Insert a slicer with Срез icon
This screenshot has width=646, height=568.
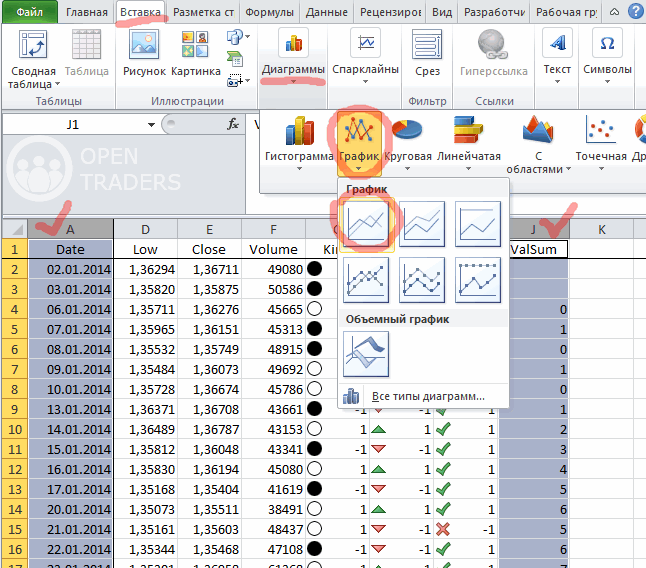point(427,44)
